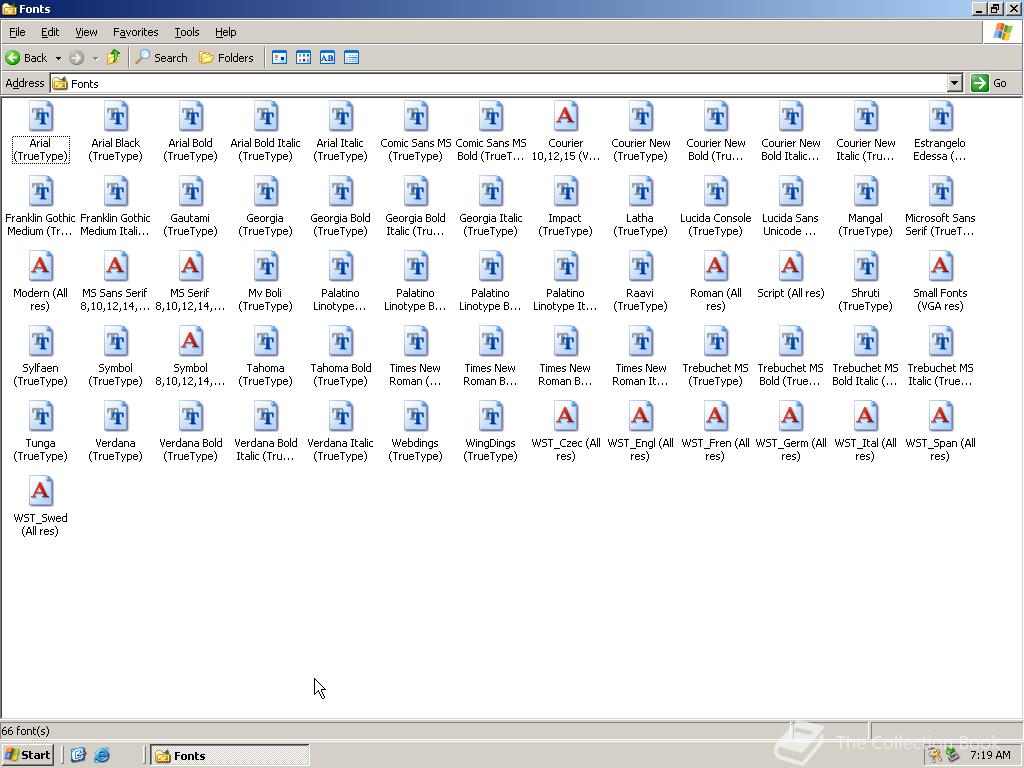Select the Trebuchet MS (TrueType) icon

pos(716,342)
